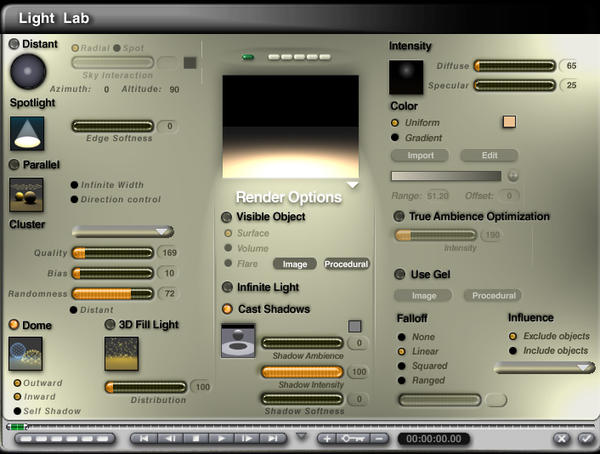Click the Edit gradient button
This screenshot has width=600, height=454.
pyautogui.click(x=489, y=155)
